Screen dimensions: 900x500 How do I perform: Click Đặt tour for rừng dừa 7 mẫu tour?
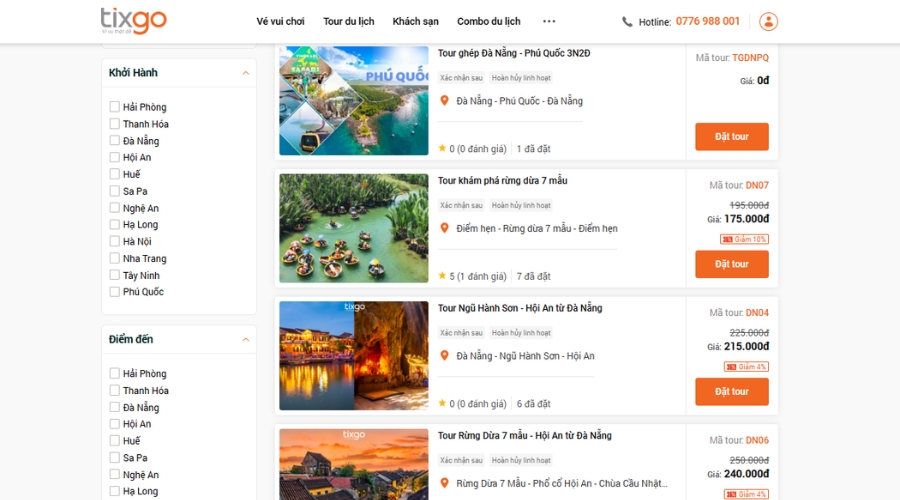pos(732,264)
